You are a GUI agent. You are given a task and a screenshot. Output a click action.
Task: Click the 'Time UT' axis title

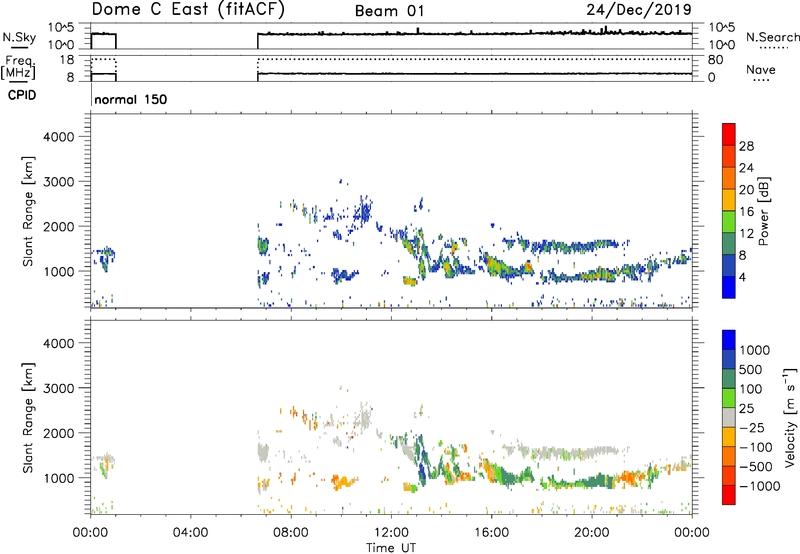pos(391,548)
